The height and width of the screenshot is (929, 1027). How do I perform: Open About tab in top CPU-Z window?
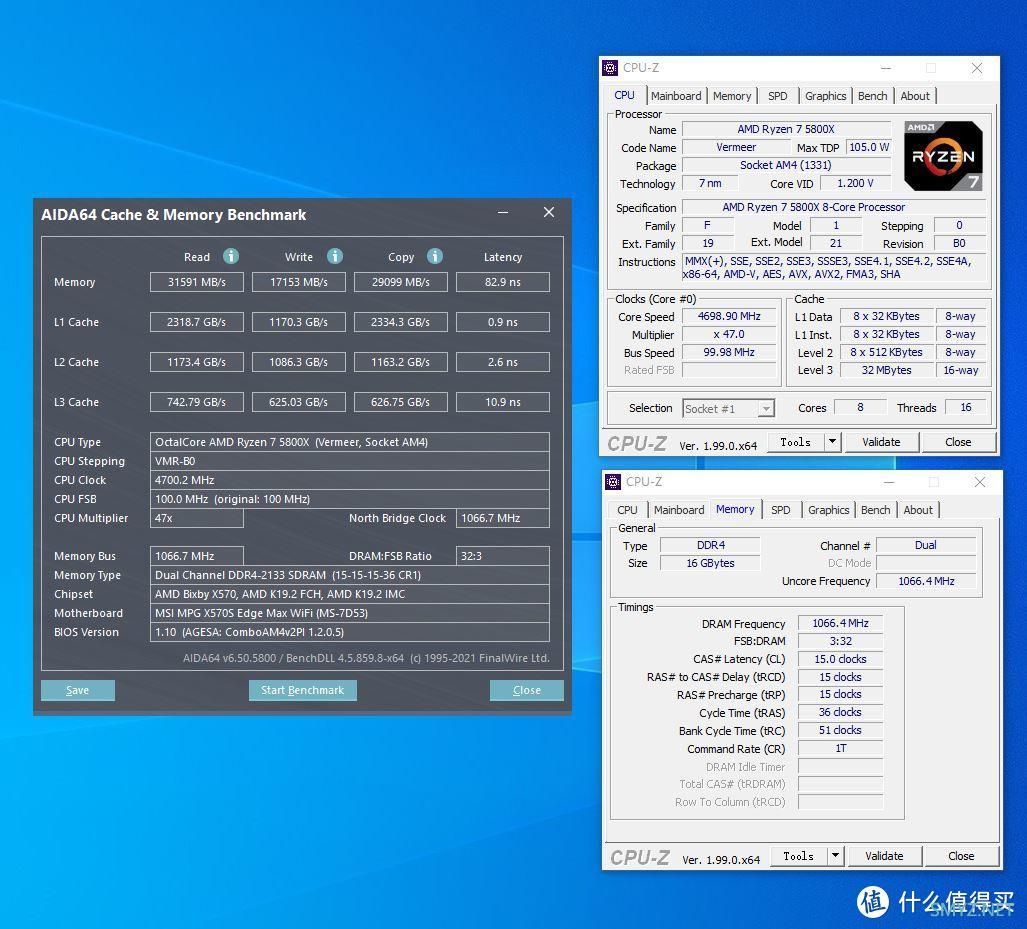(x=915, y=96)
